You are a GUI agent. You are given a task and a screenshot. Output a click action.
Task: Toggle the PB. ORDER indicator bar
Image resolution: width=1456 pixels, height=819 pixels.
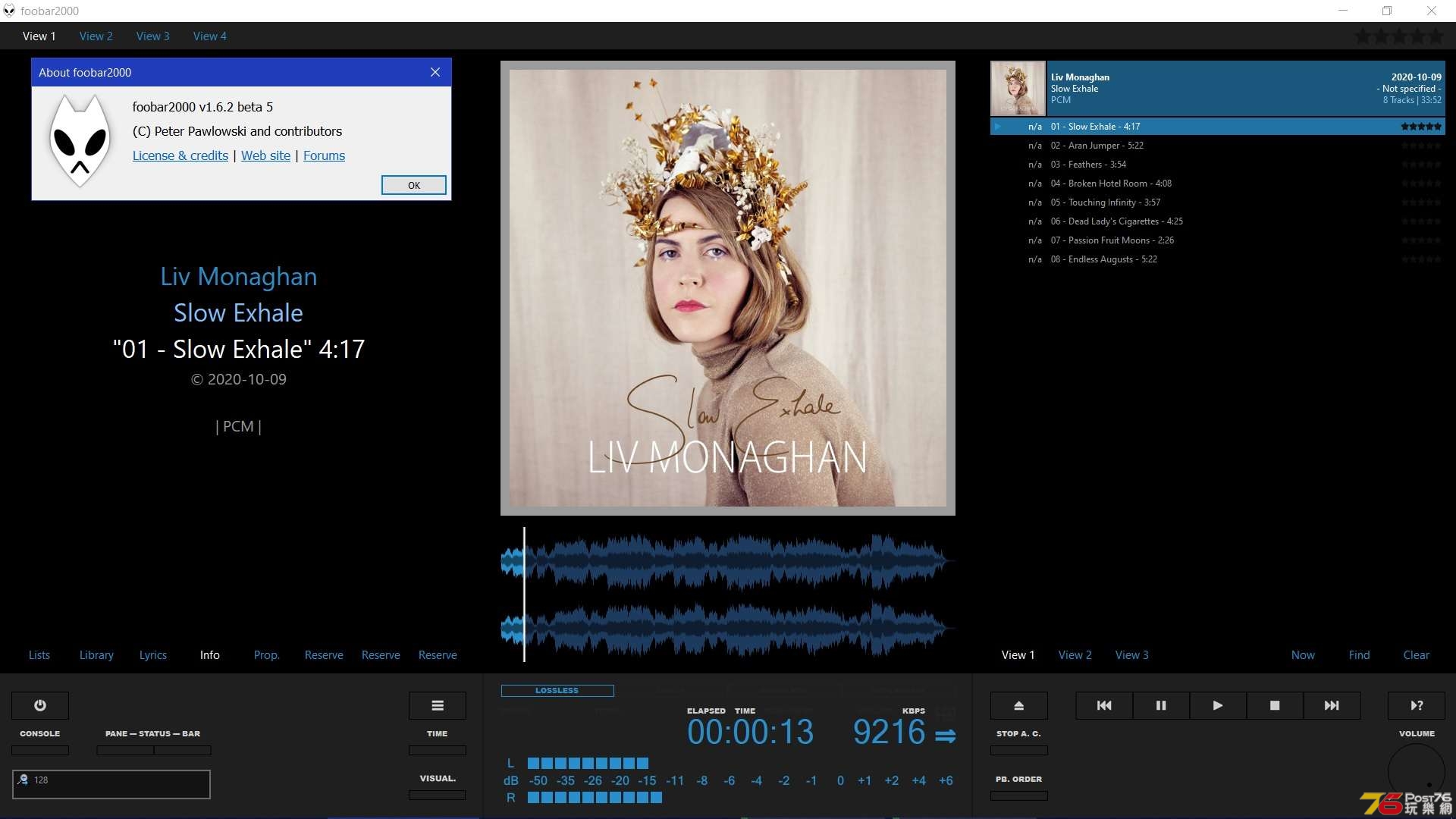1019,795
